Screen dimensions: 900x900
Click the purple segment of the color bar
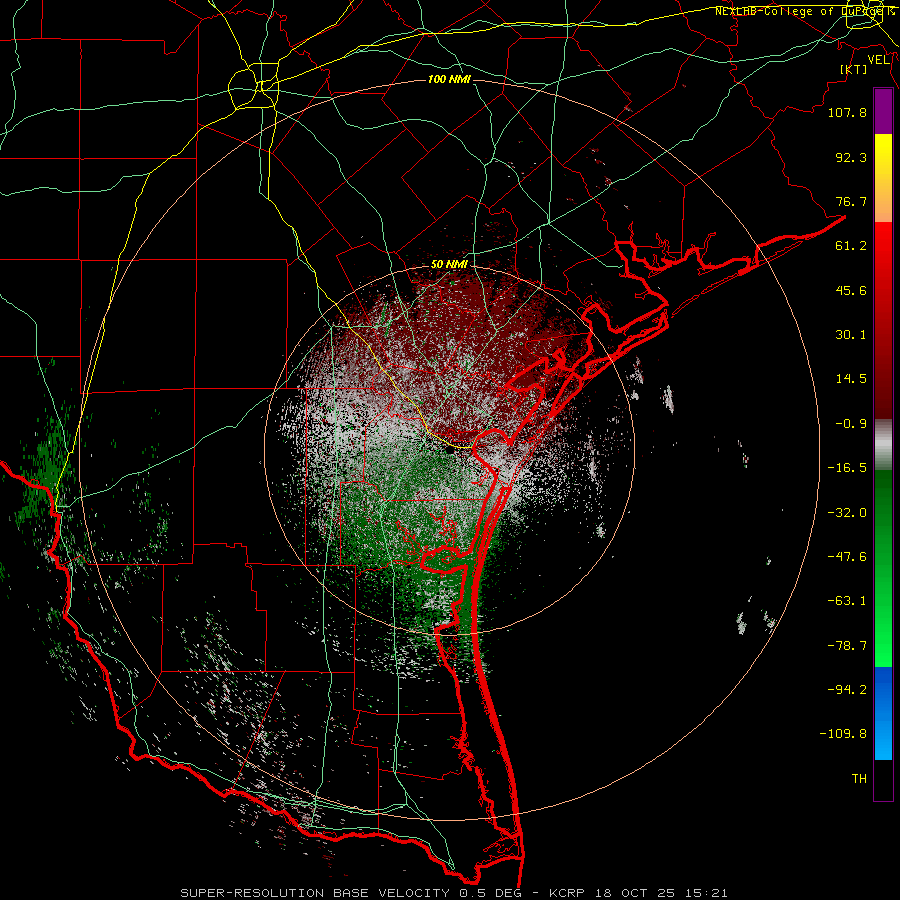pyautogui.click(x=883, y=111)
